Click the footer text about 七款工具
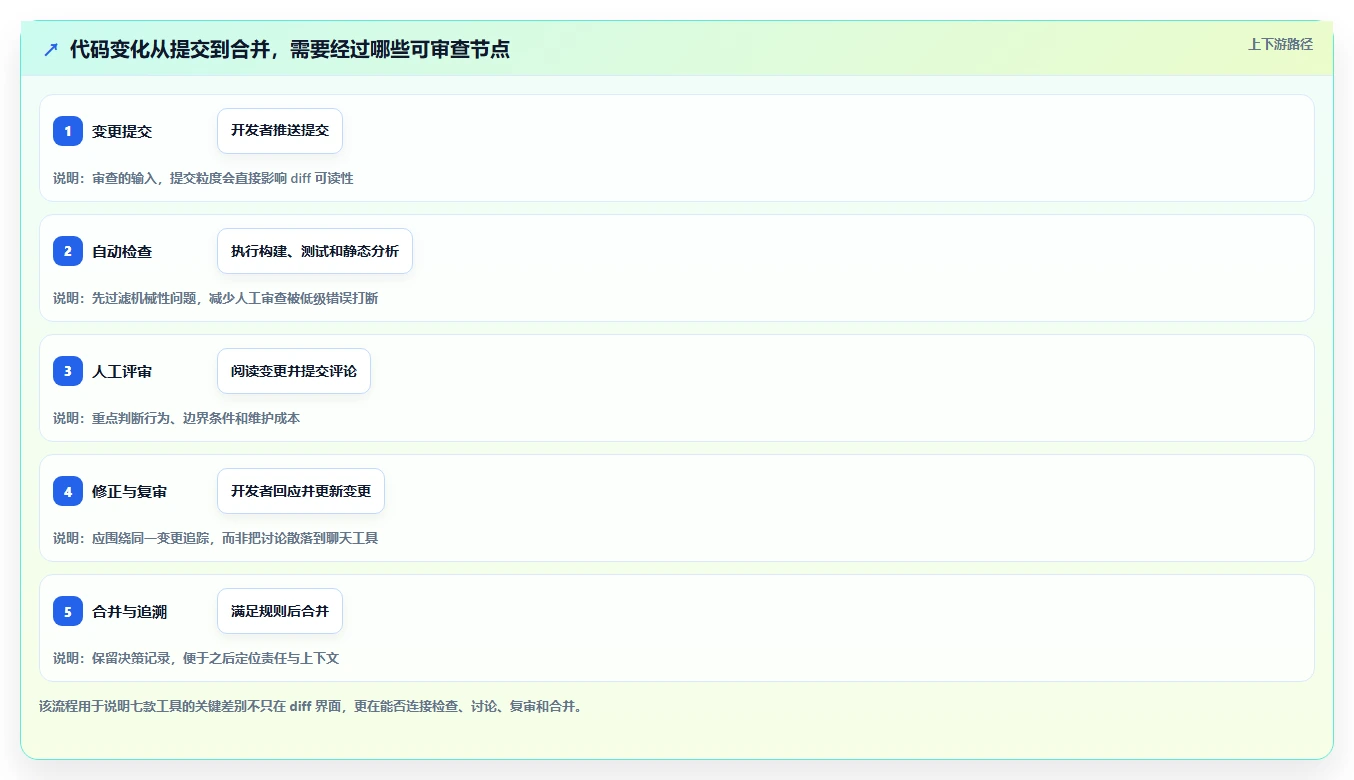1354x780 pixels. 310,706
